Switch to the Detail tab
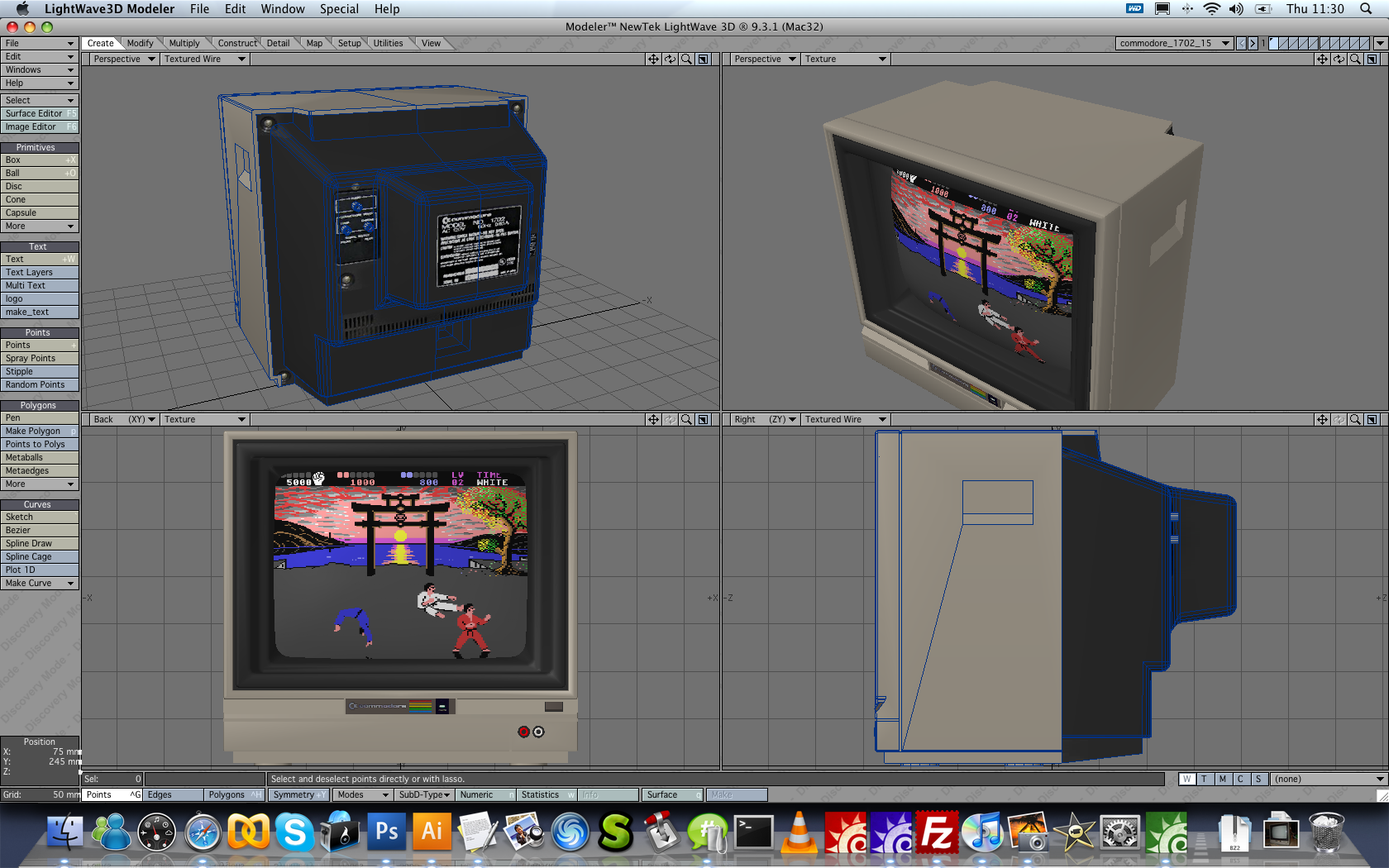Viewport: 1389px width, 868px height. tap(279, 44)
